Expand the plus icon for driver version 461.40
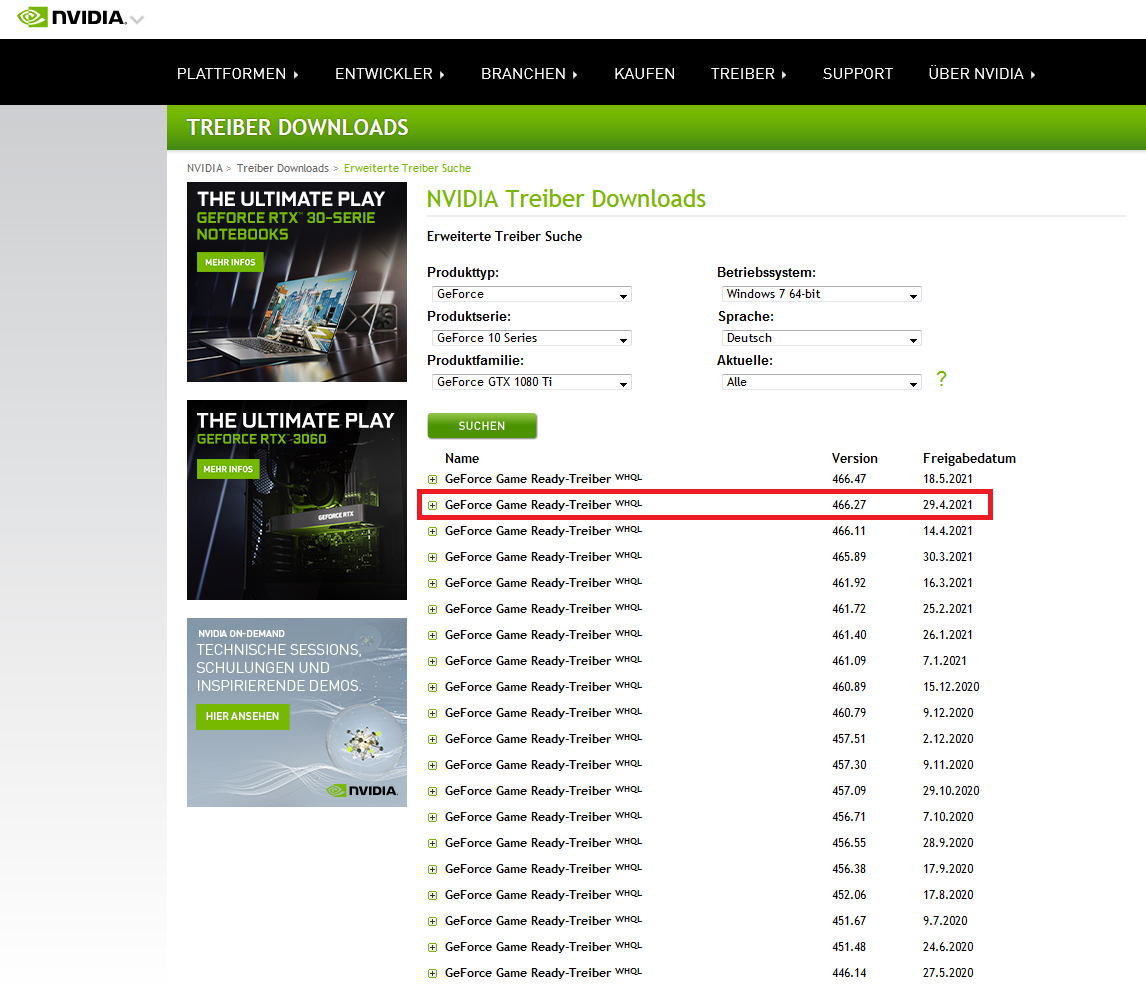 click(433, 636)
